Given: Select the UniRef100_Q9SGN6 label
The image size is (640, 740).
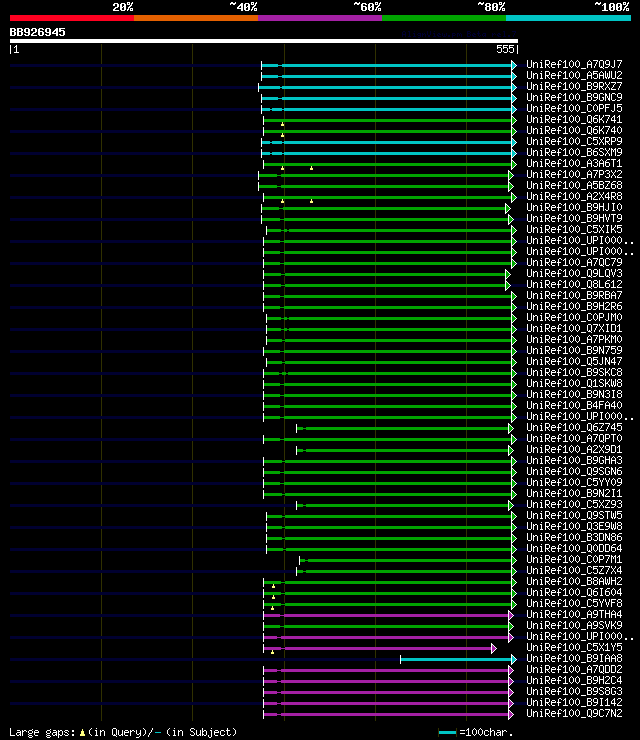Looking at the screenshot, I should tap(574, 471).
